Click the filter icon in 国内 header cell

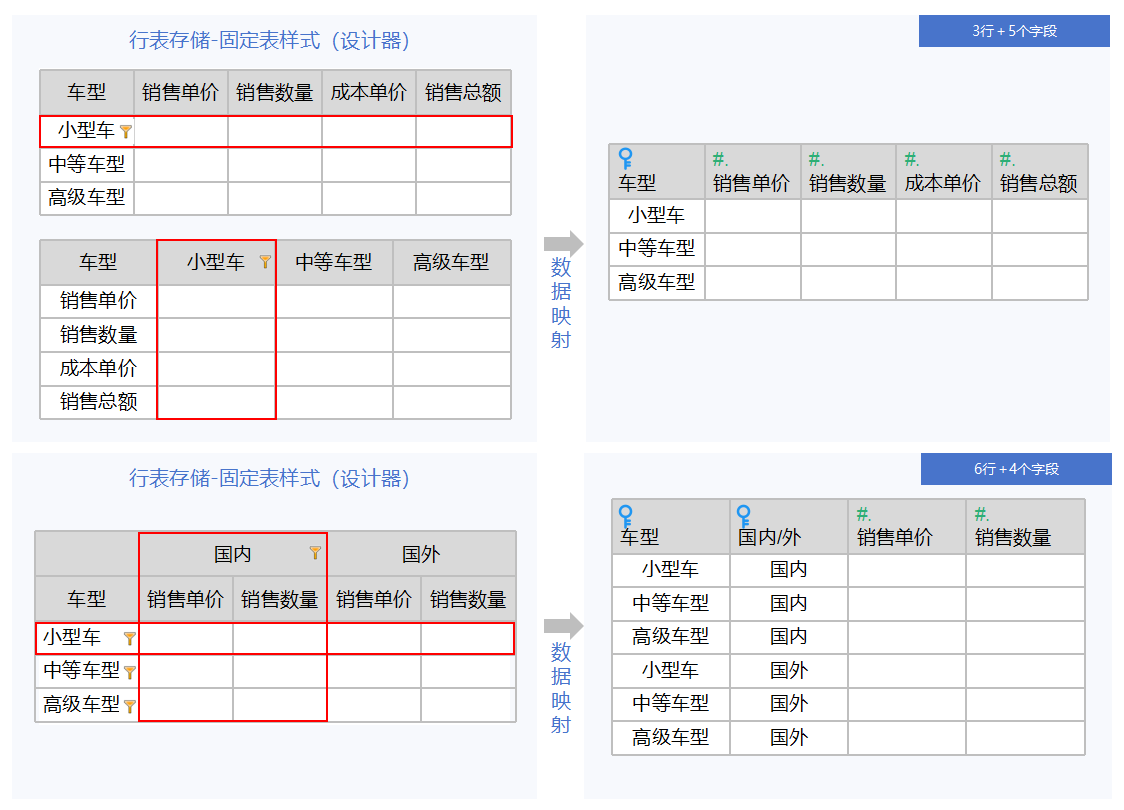315,553
